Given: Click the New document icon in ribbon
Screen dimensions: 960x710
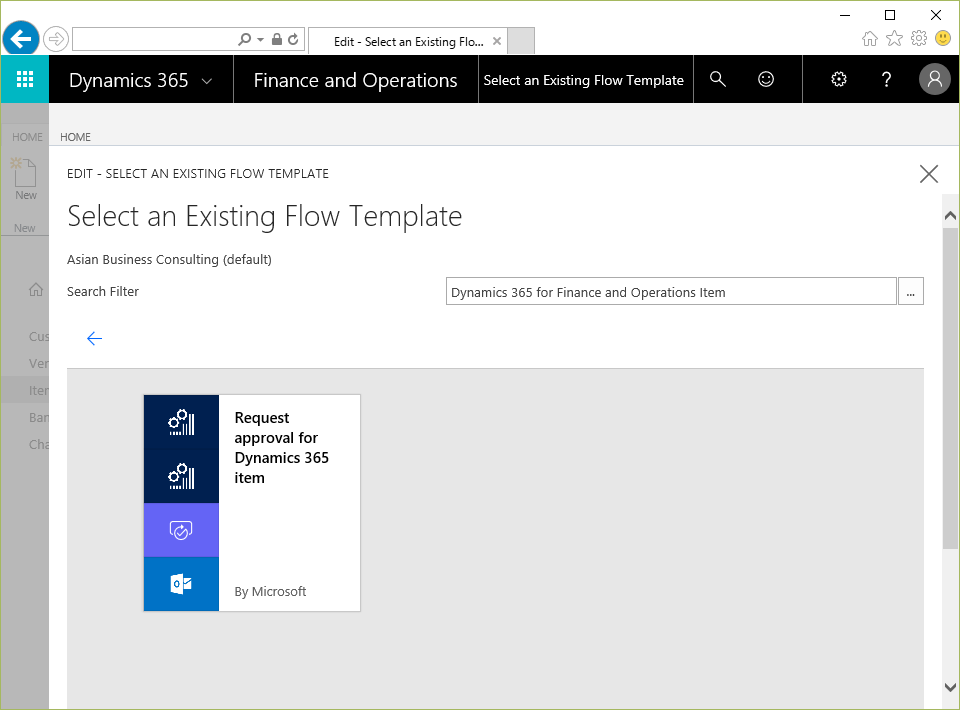Looking at the screenshot, I should click(x=26, y=173).
